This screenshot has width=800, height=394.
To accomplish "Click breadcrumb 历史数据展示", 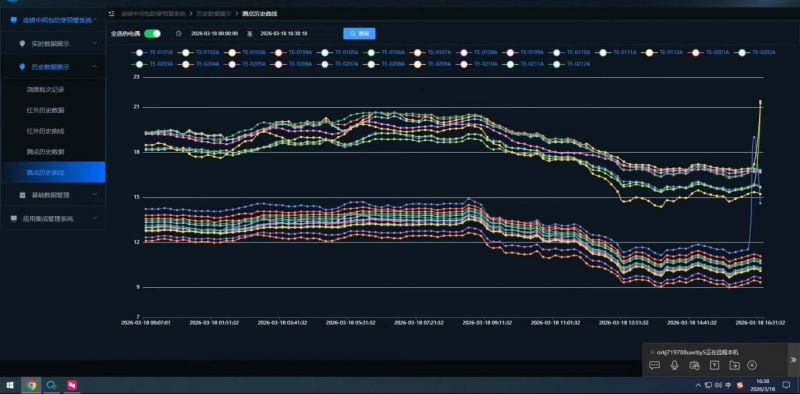I will tap(214, 14).
